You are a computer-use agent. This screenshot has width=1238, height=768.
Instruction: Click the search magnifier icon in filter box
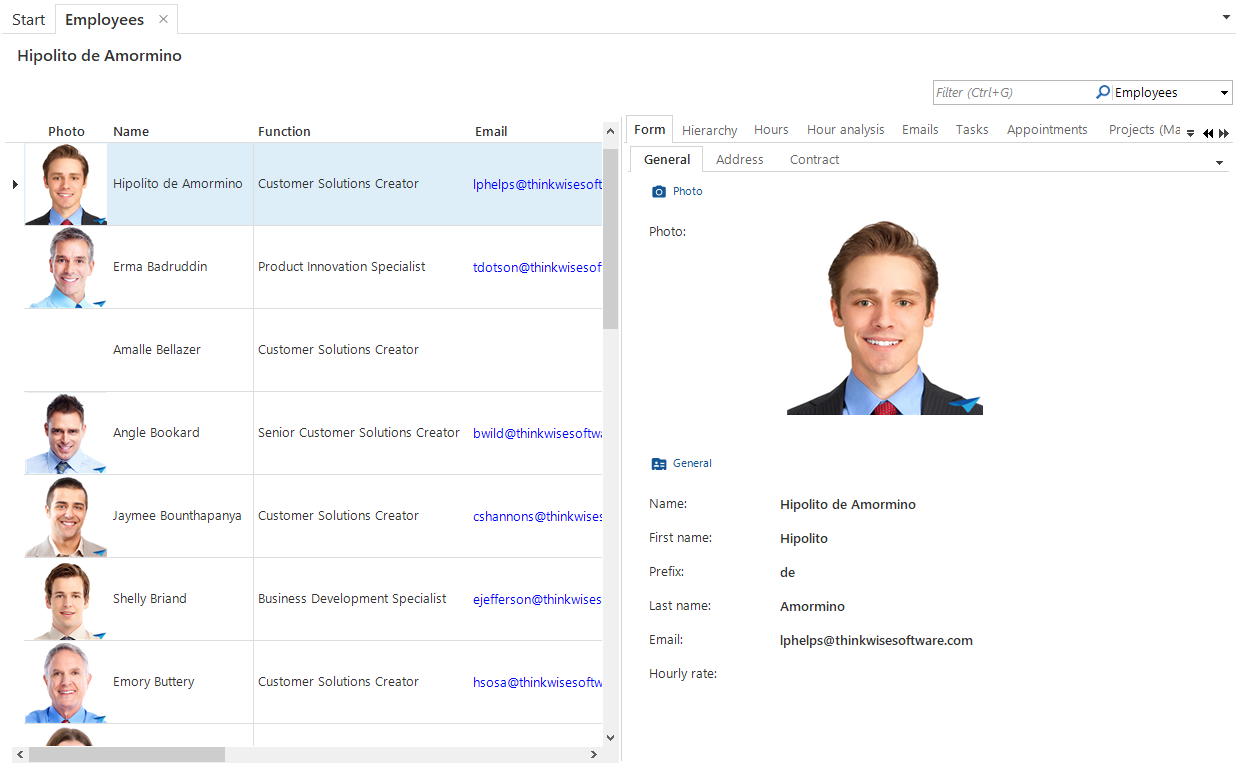click(1102, 92)
